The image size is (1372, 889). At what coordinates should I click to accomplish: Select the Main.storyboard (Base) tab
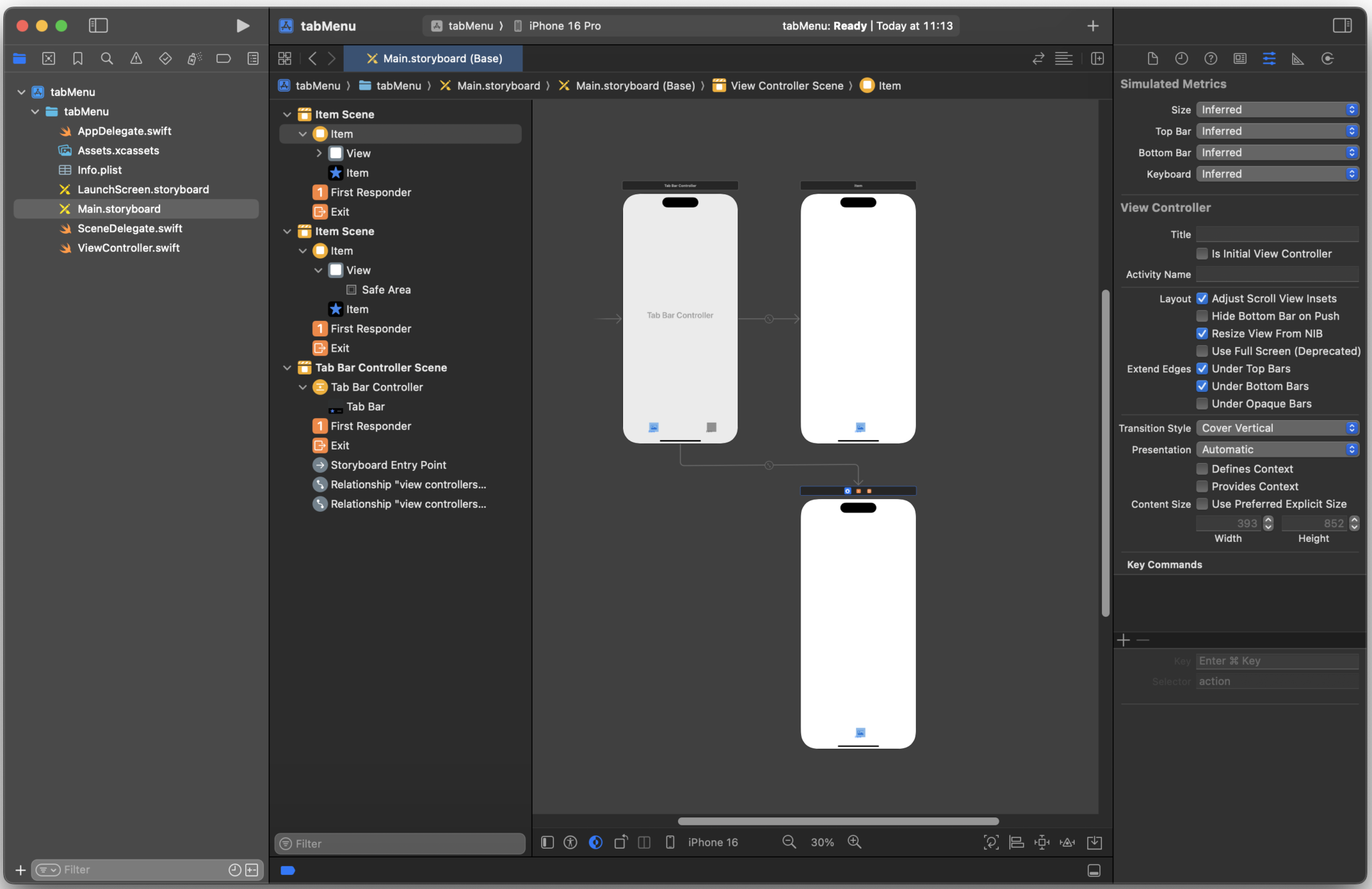click(x=432, y=58)
